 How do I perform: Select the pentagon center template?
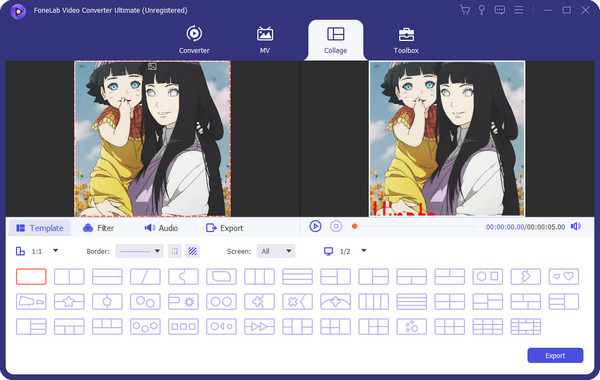(x=107, y=302)
